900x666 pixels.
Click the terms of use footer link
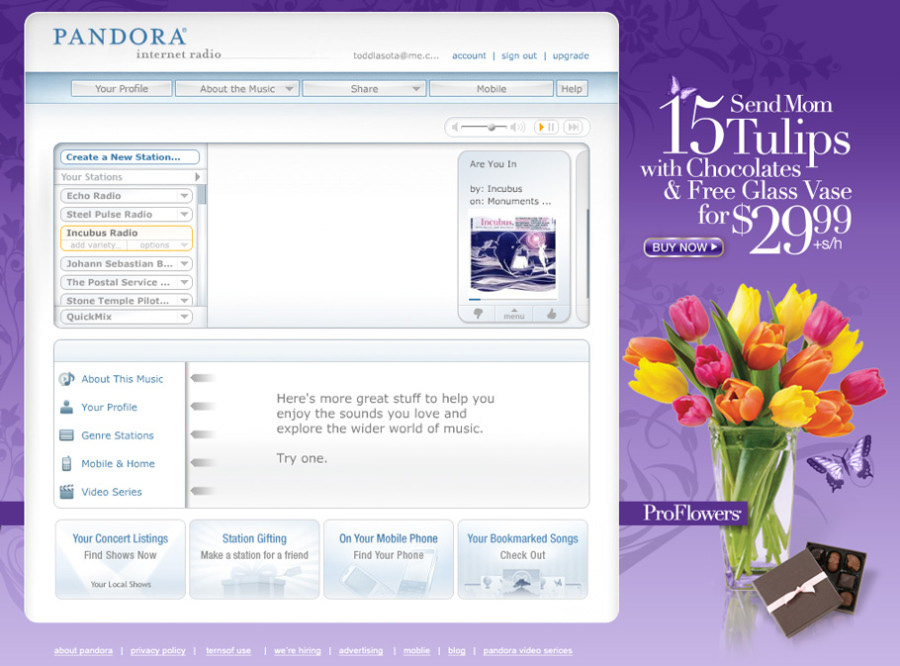(228, 650)
